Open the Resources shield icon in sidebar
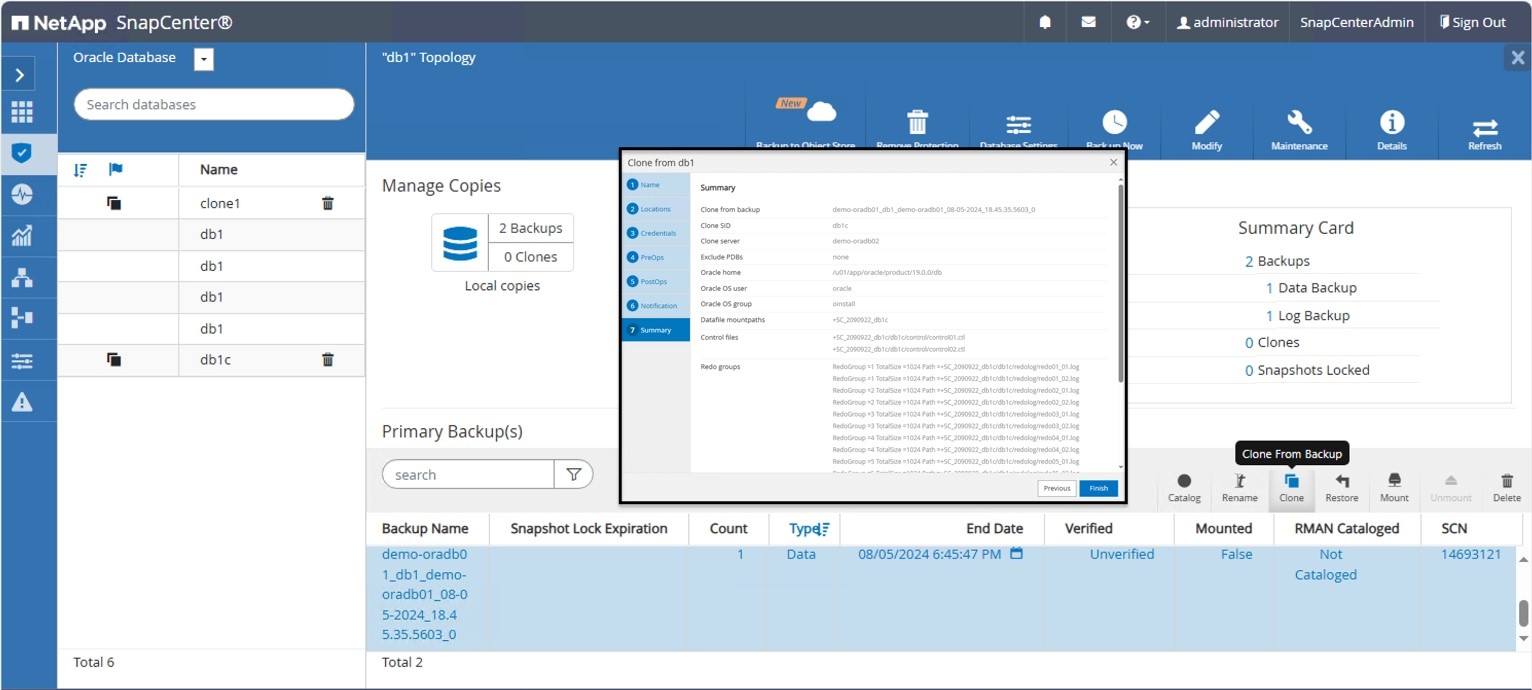Viewport: 1532px width, 690px height. (x=22, y=153)
